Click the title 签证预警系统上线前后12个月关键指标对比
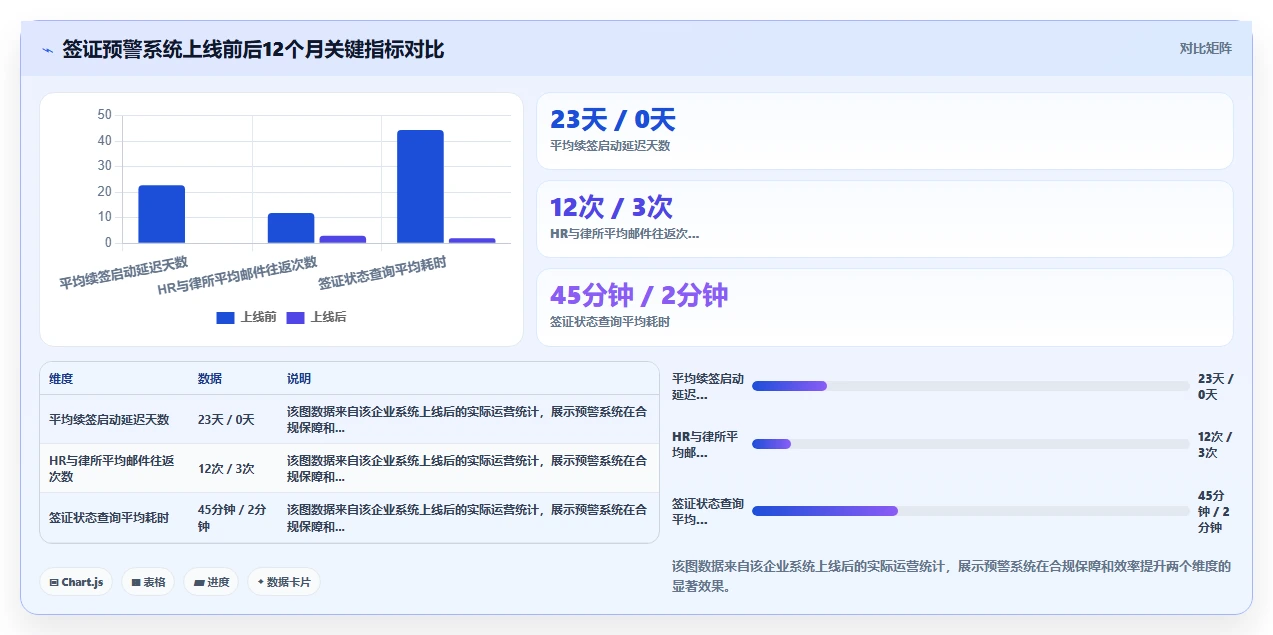Image resolution: width=1273 pixels, height=635 pixels. 253,49
